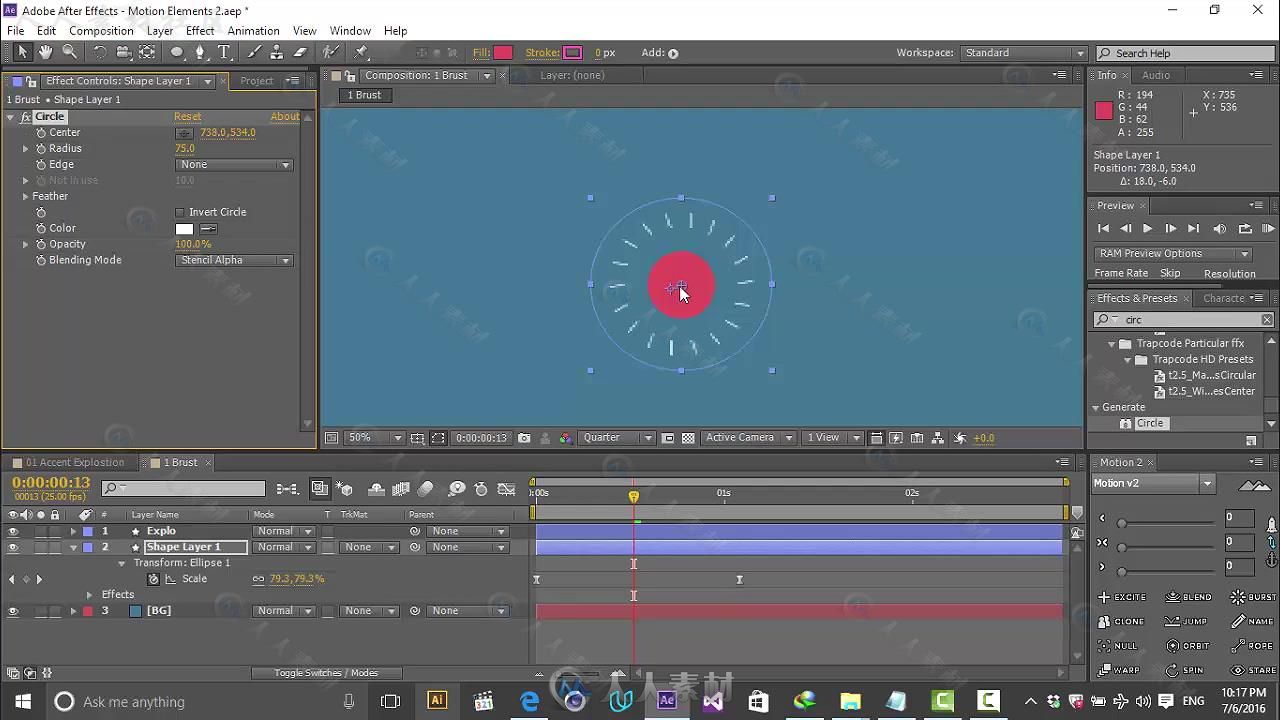Toggle the Circle effect fx switch
This screenshot has height=720, width=1280.
coord(26,117)
